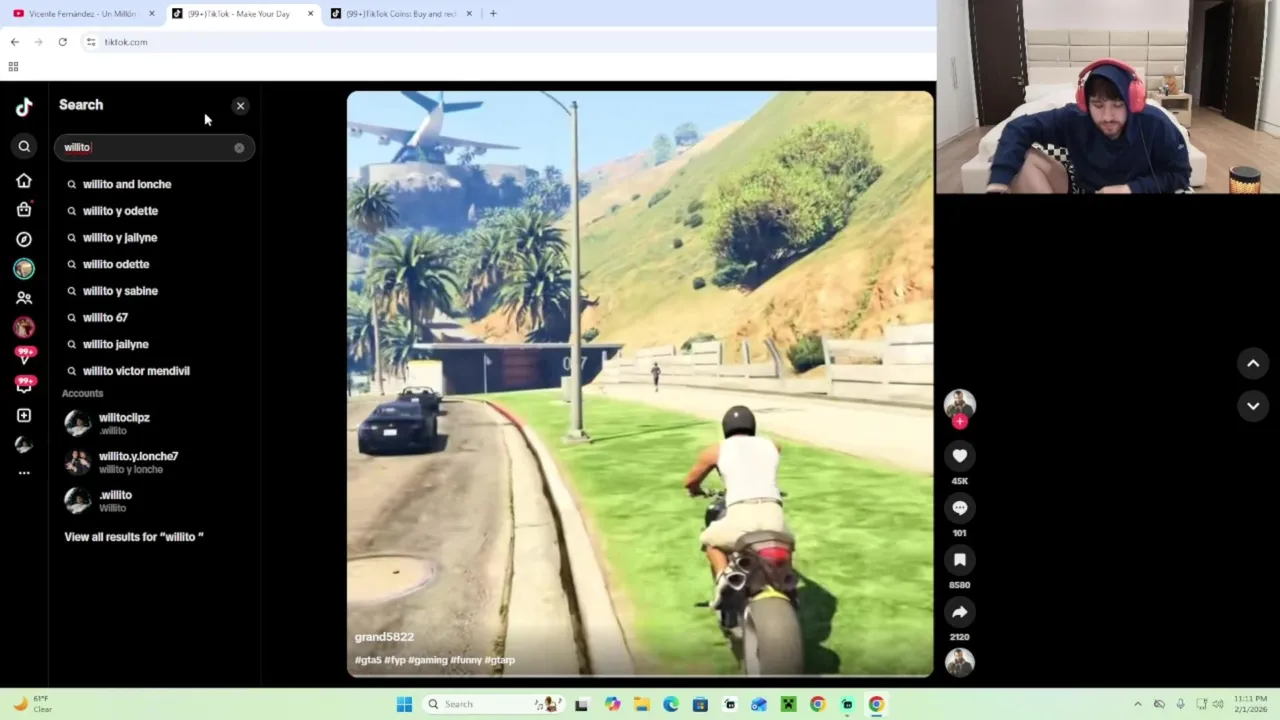This screenshot has width=1280, height=720.
Task: Select suggestion willito victor mendivil
Action: 136,371
